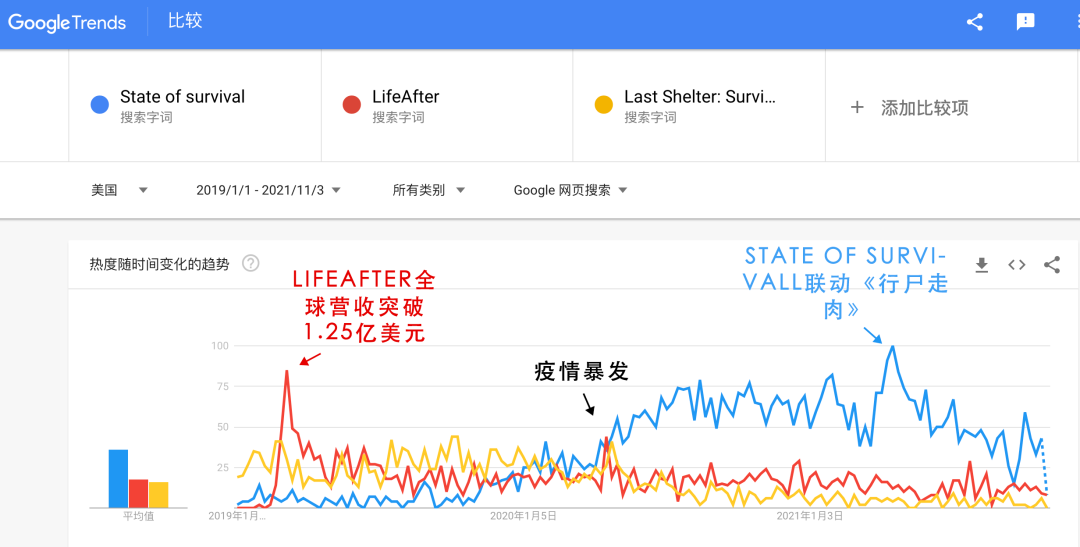Click the embed code icon
The height and width of the screenshot is (547, 1080).
(1016, 265)
